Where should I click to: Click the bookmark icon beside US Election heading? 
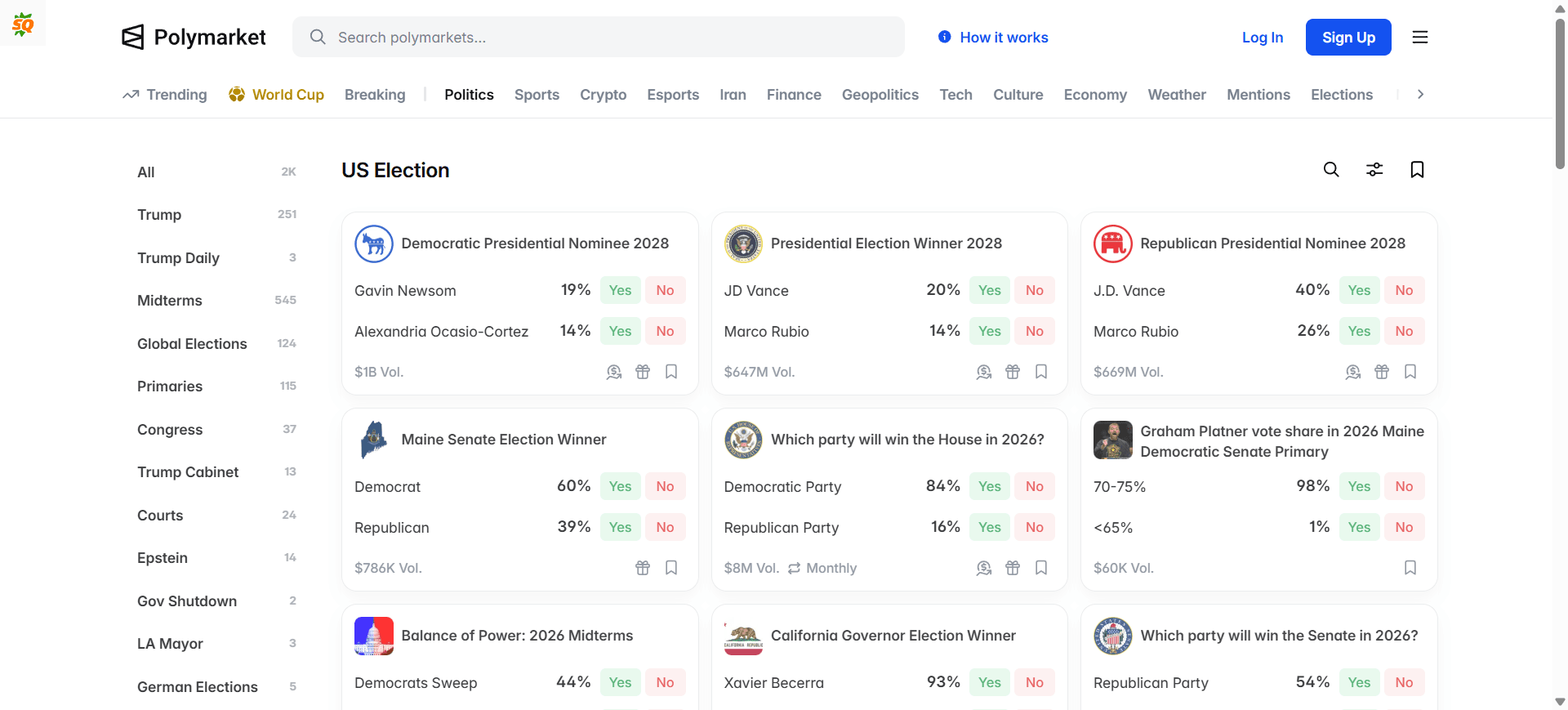(x=1417, y=169)
